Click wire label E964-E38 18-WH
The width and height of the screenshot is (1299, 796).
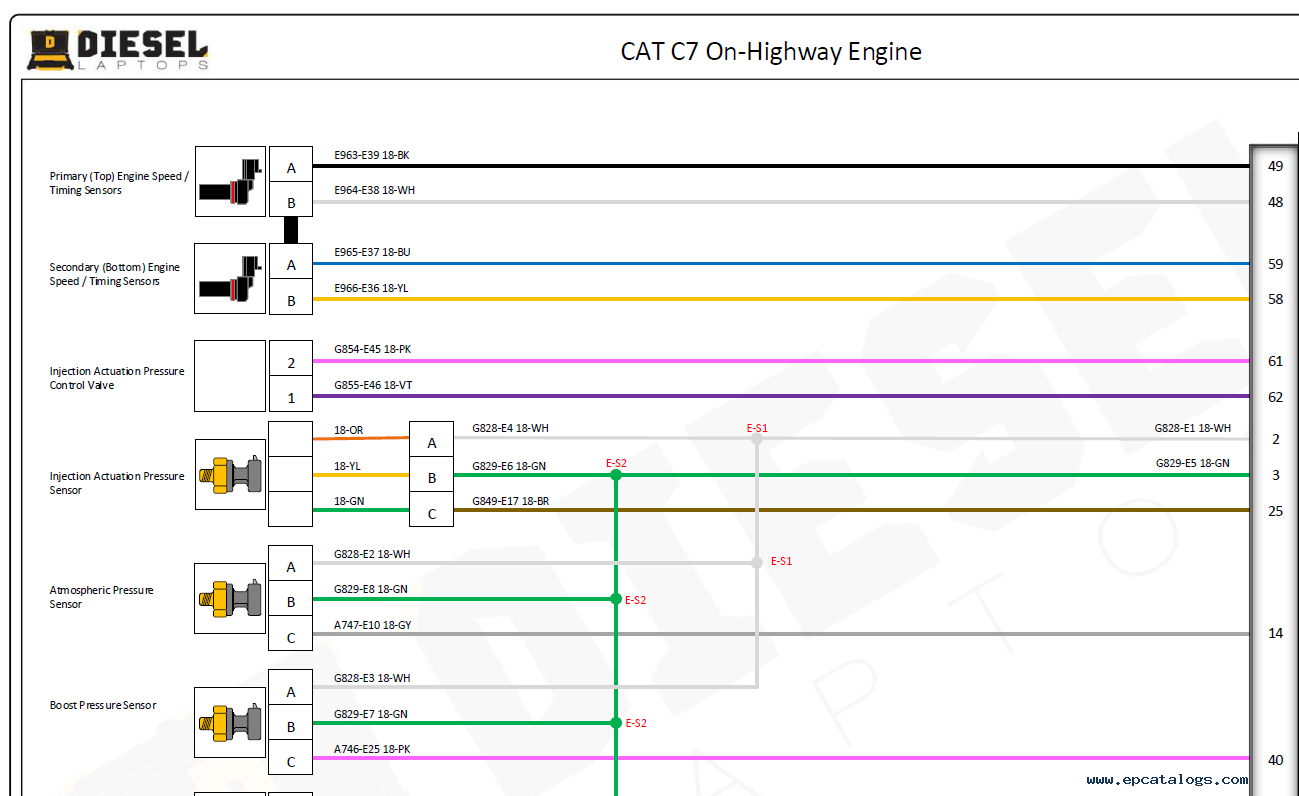click(374, 189)
